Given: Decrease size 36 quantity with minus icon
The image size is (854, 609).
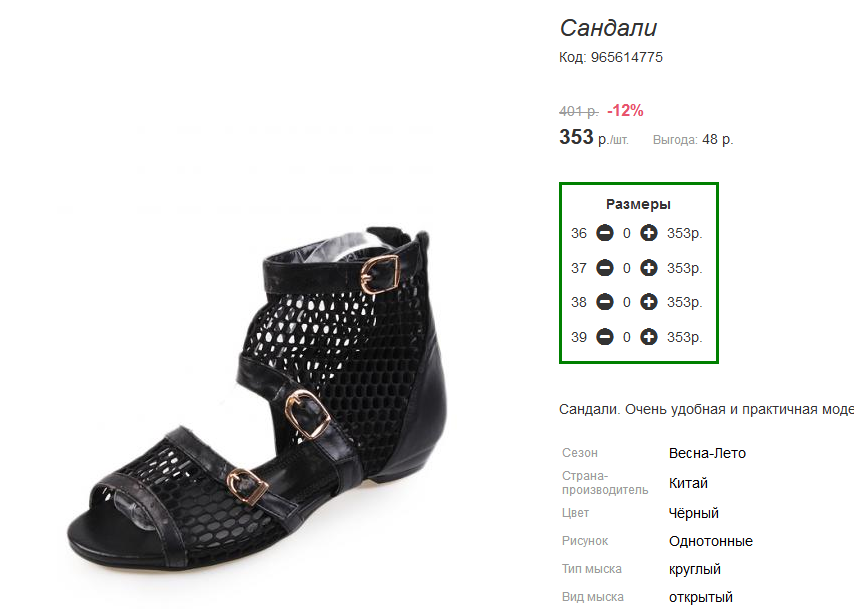Looking at the screenshot, I should [605, 234].
